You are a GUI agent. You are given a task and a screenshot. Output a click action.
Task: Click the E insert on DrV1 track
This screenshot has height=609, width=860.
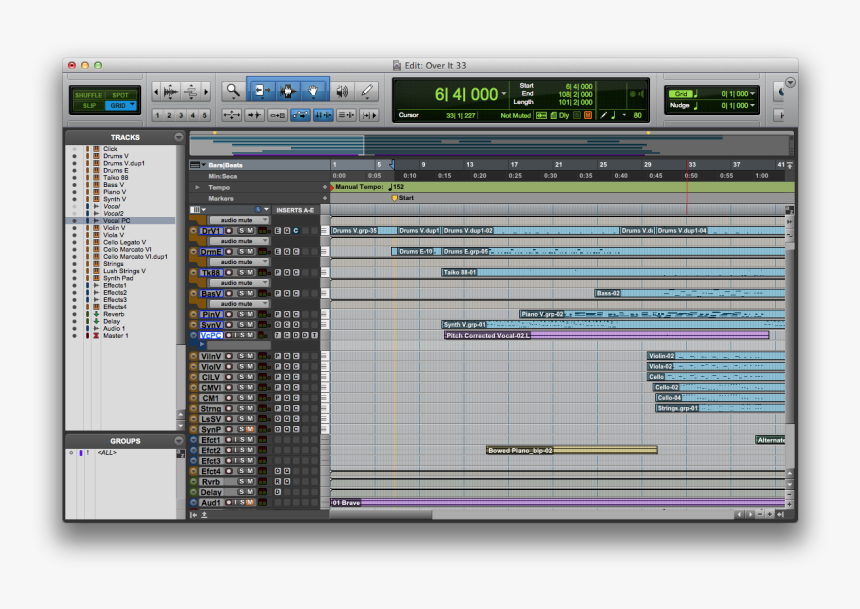[x=278, y=230]
